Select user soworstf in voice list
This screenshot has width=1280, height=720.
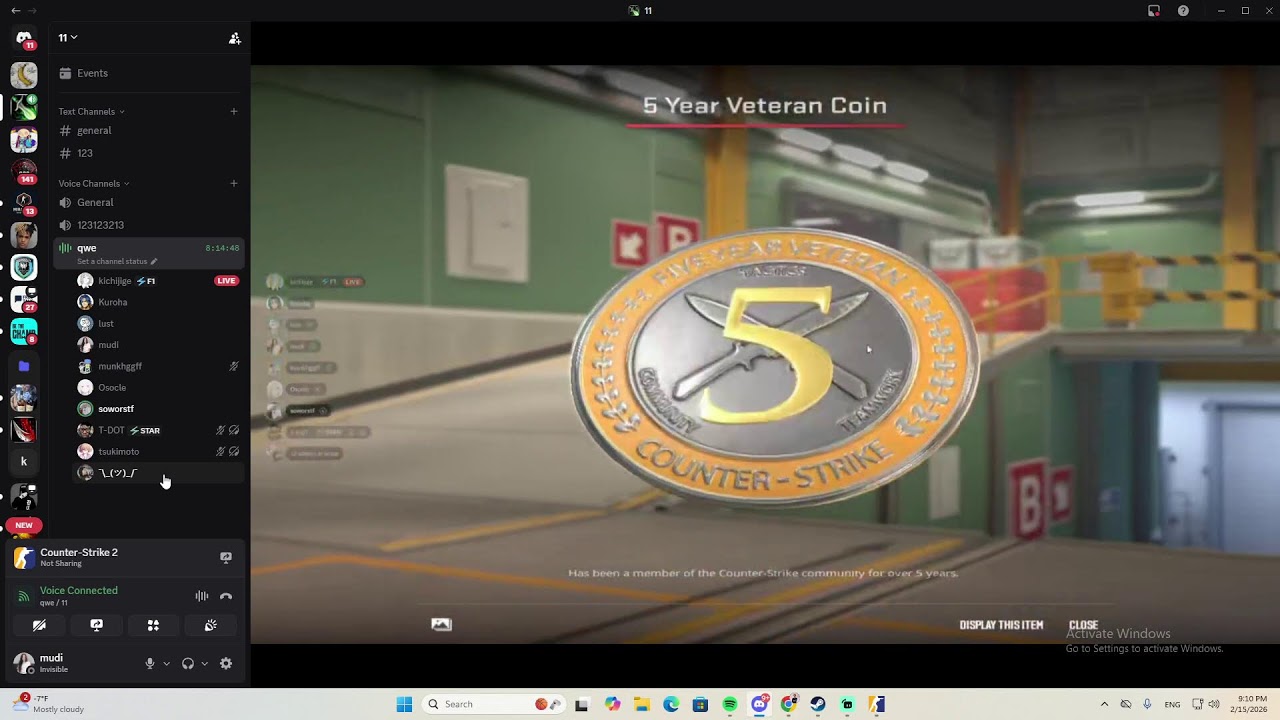tap(158, 408)
